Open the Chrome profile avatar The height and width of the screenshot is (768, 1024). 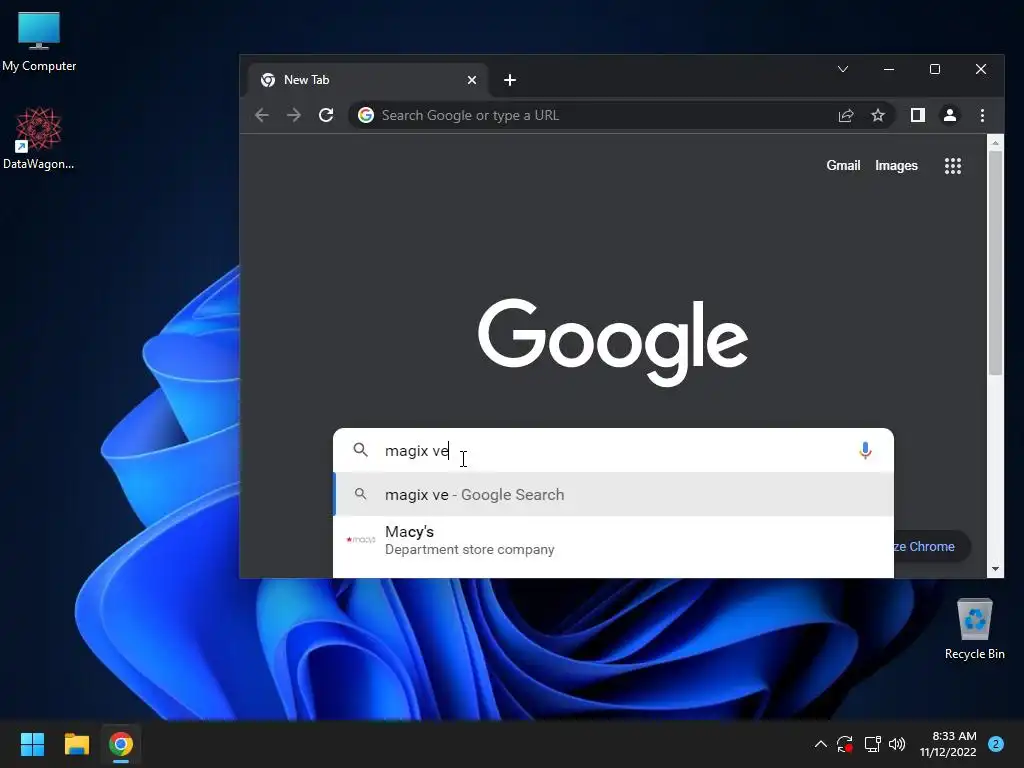tap(950, 116)
